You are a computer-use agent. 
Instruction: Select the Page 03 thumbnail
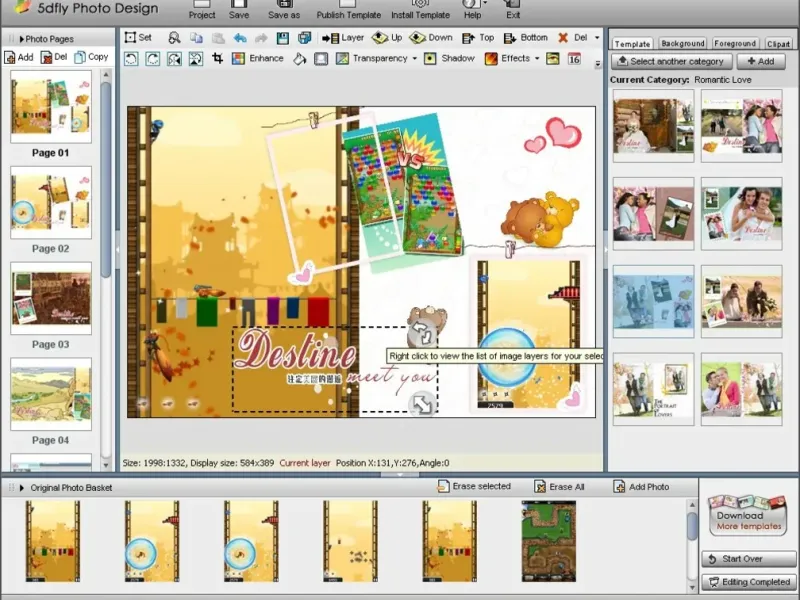(x=50, y=299)
